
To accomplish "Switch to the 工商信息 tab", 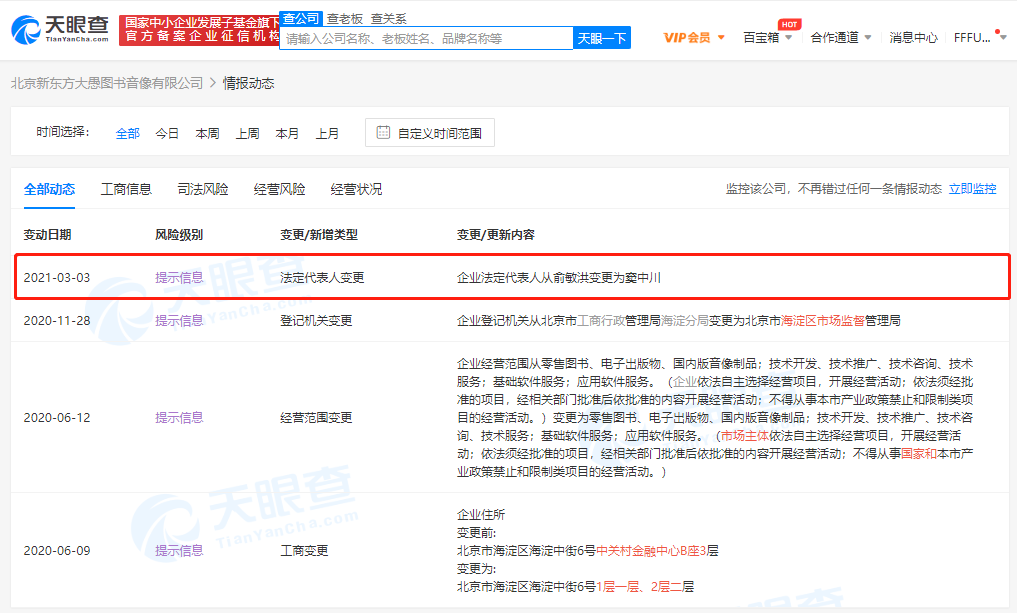I will pyautogui.click(x=126, y=189).
